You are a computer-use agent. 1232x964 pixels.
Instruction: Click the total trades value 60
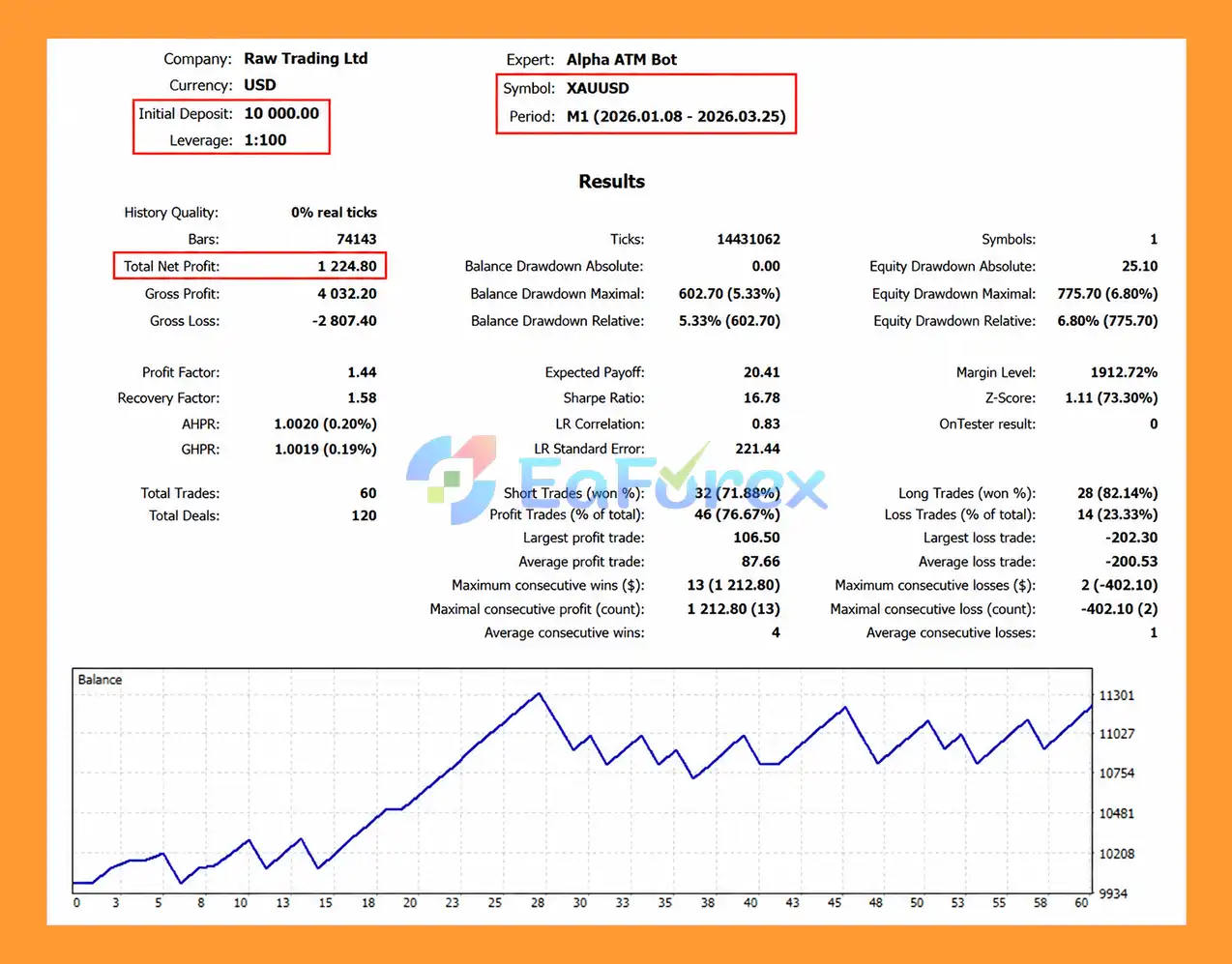point(368,493)
